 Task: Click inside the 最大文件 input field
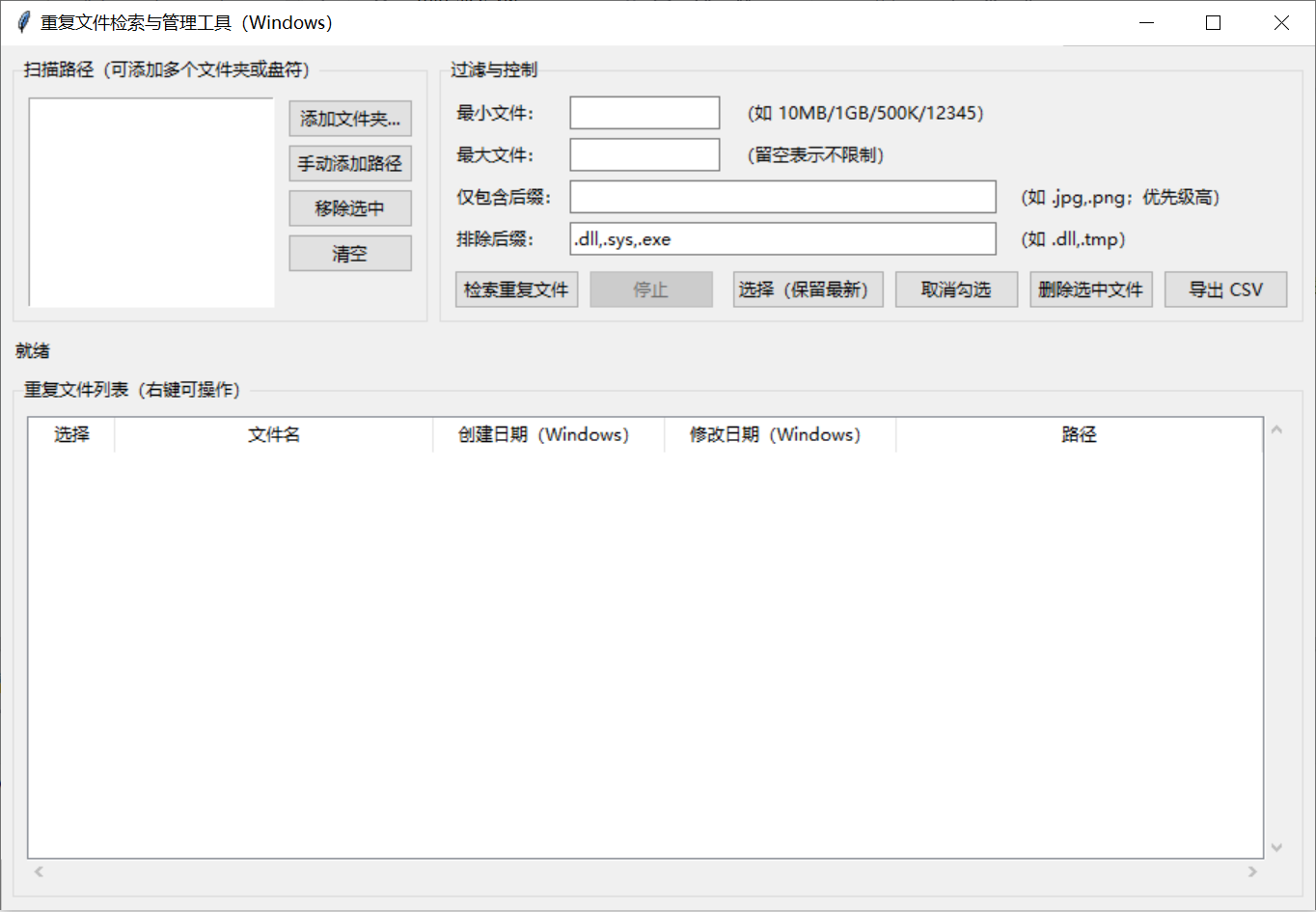point(644,154)
